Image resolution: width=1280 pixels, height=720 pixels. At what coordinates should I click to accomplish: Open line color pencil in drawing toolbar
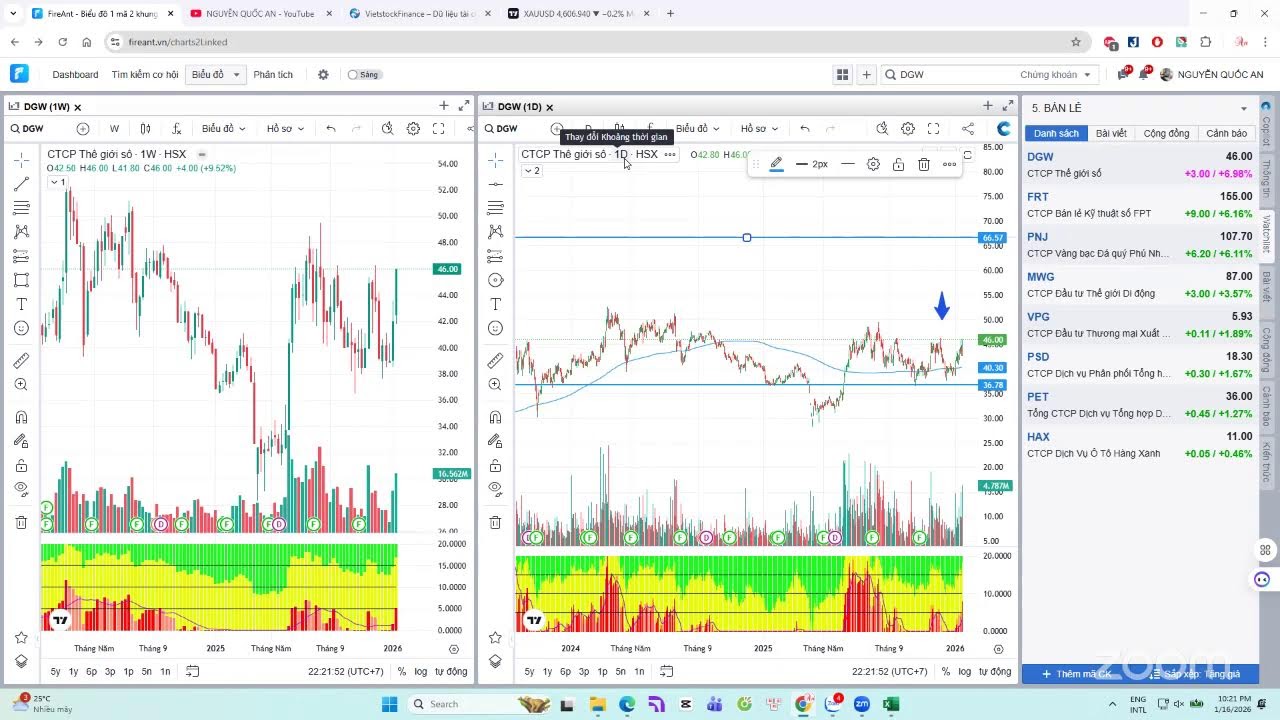click(x=776, y=164)
